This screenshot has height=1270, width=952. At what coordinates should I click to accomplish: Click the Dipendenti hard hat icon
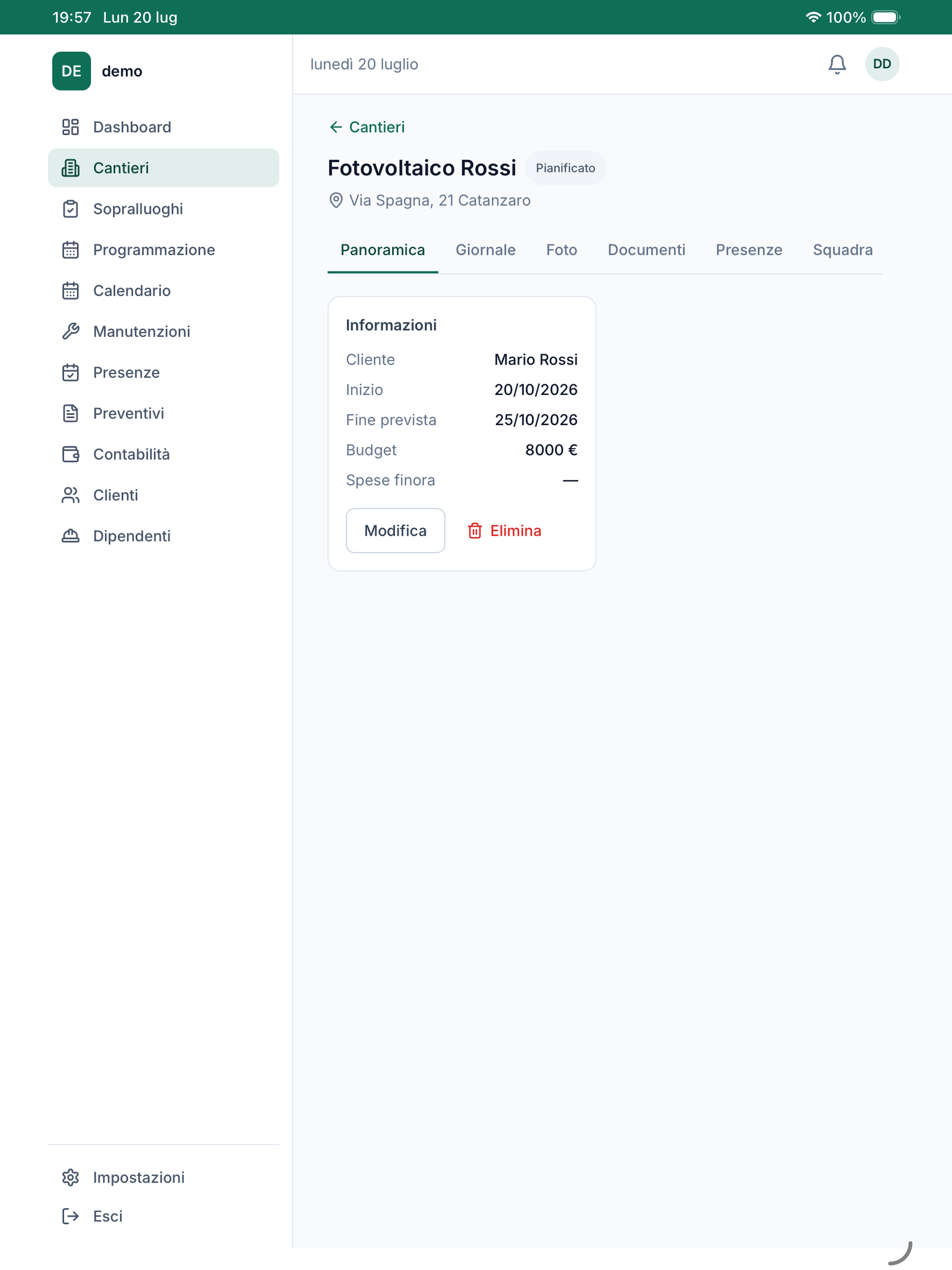(70, 536)
